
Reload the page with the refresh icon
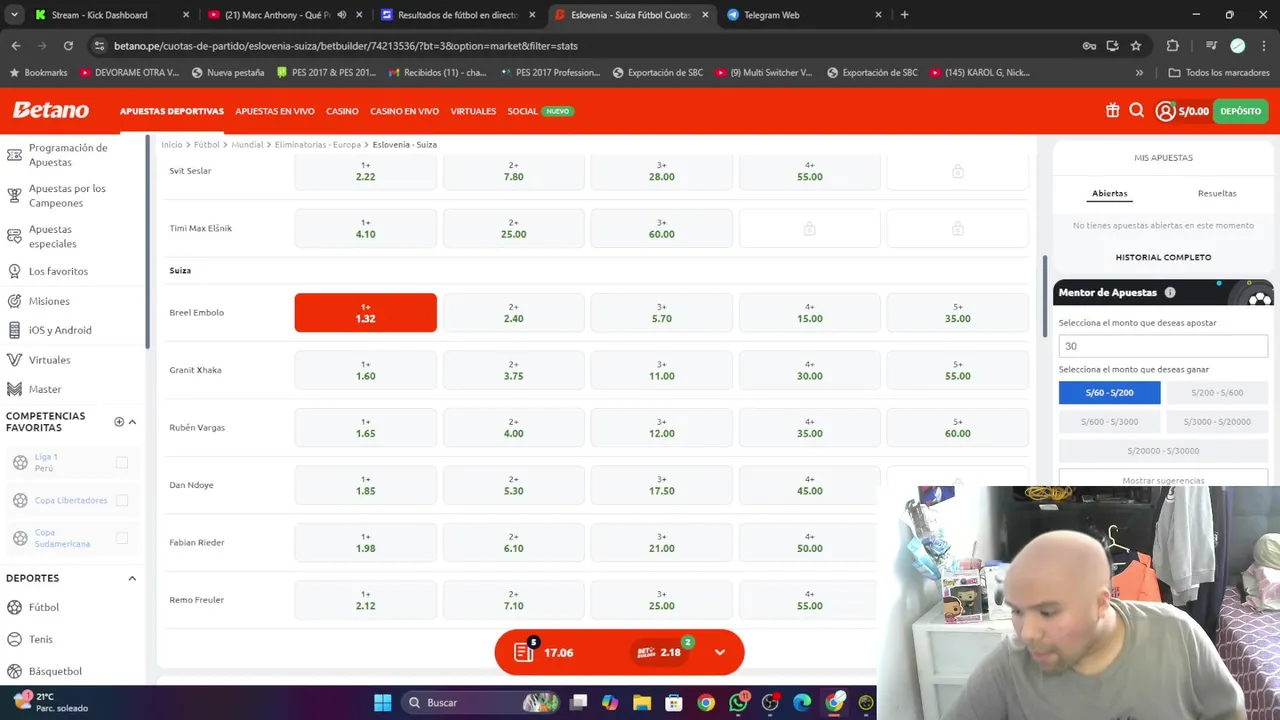pos(68,45)
